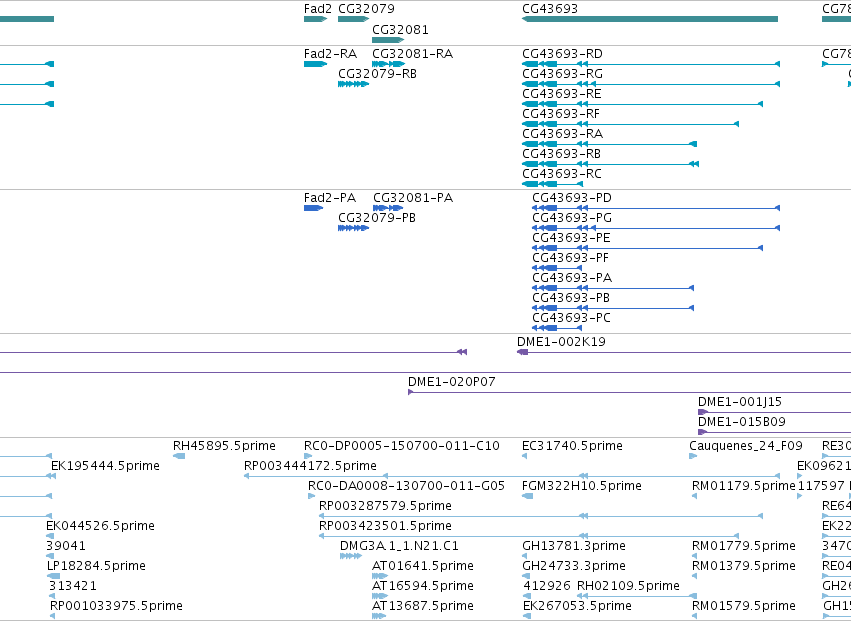Click the CG43693 gene label
This screenshot has height=621, width=851.
550,9
